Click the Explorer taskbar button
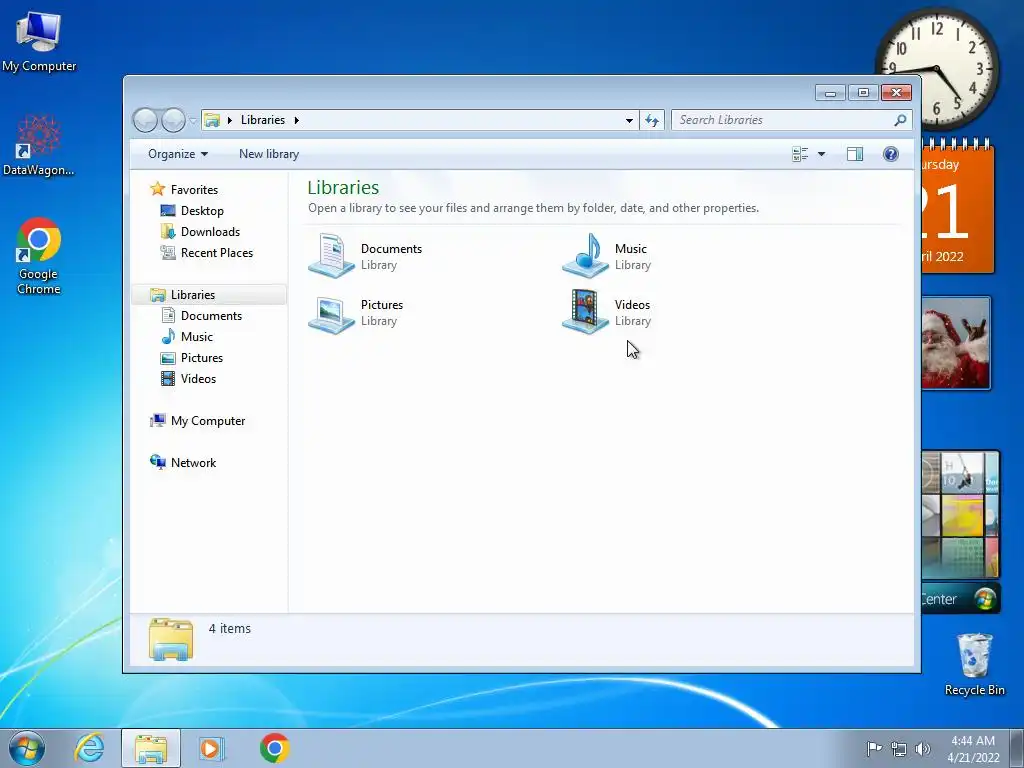The height and width of the screenshot is (768, 1024). [x=151, y=748]
